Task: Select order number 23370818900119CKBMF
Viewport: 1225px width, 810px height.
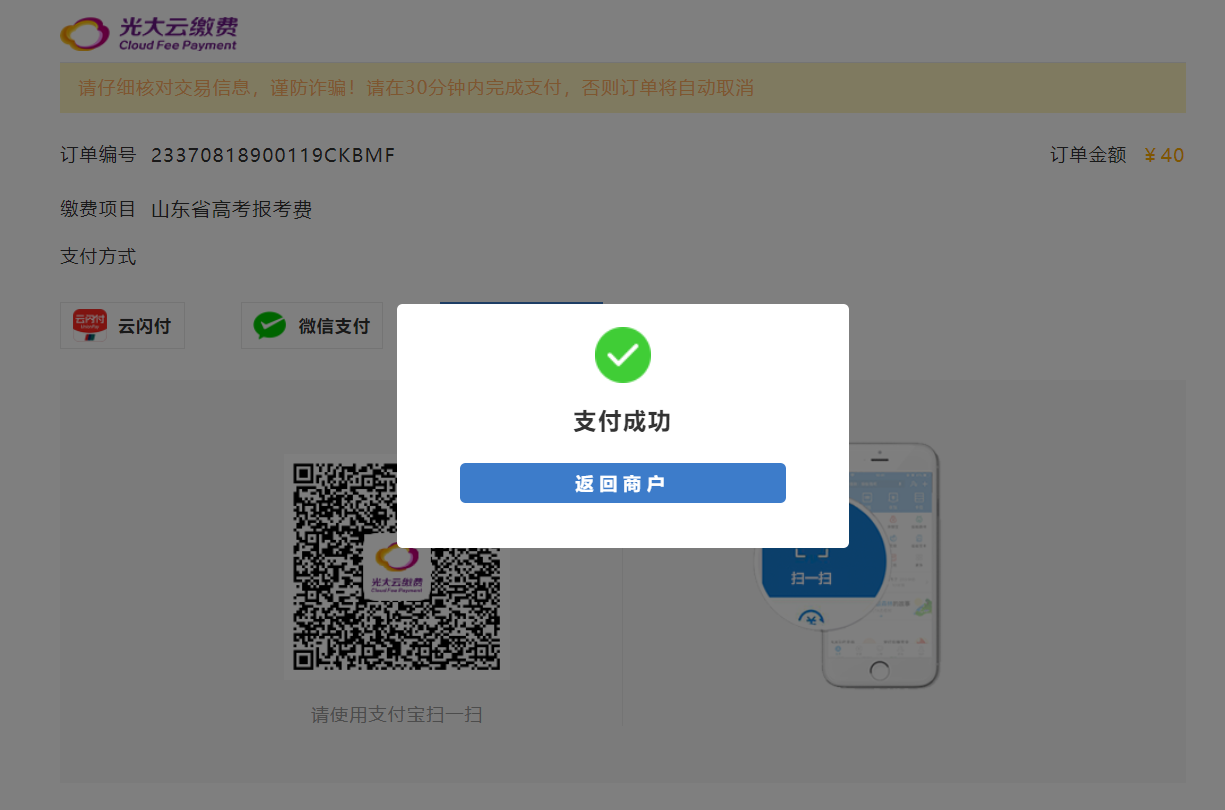Action: (273, 155)
